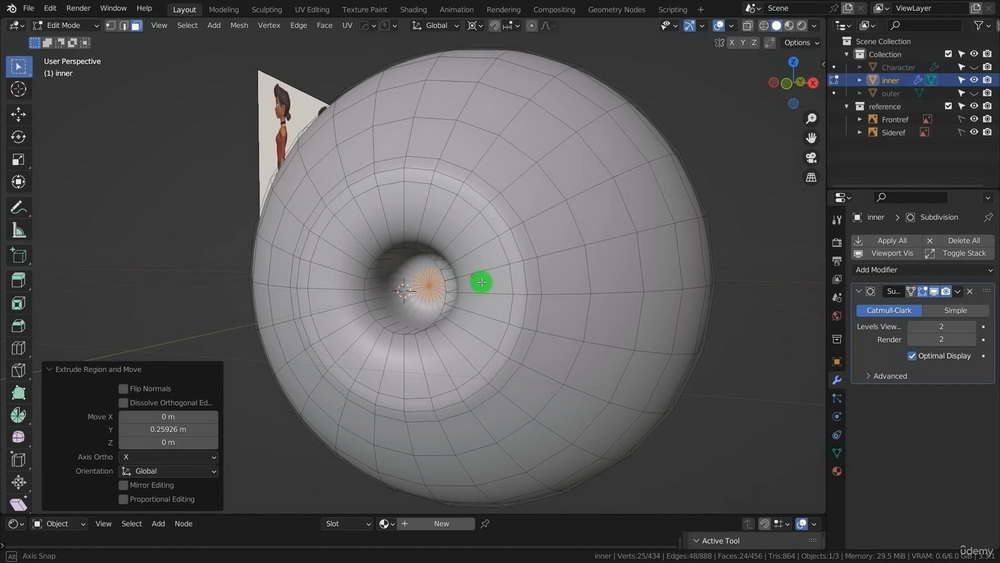The width and height of the screenshot is (1000, 563).
Task: Enable Dissolve Orthogonal Edges checkbox
Action: 123,402
